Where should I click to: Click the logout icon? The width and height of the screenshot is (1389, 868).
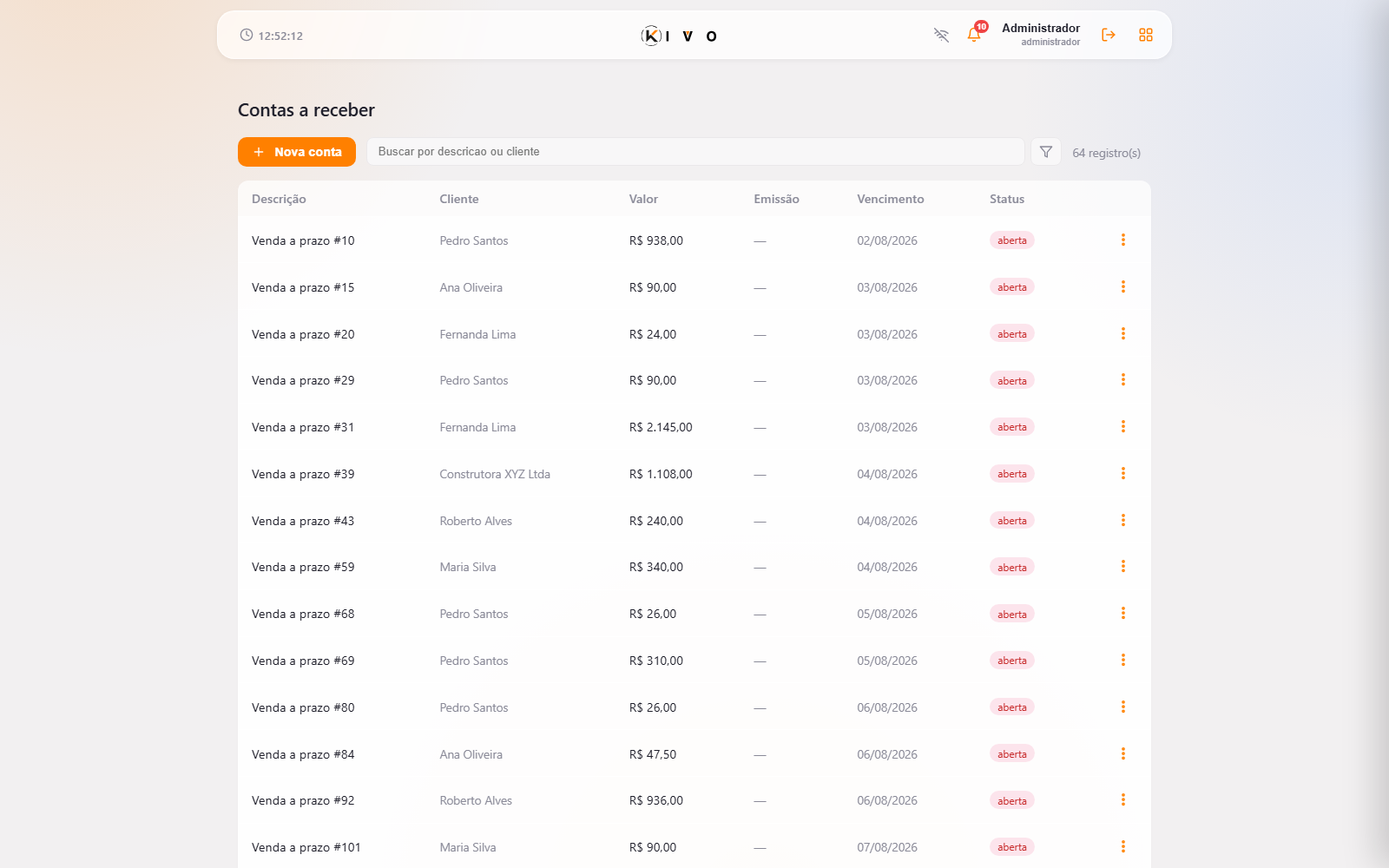point(1109,35)
